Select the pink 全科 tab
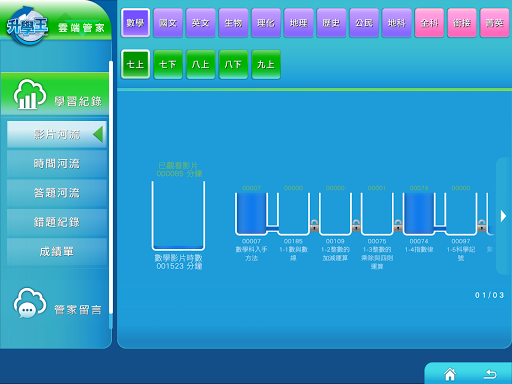 point(429,23)
